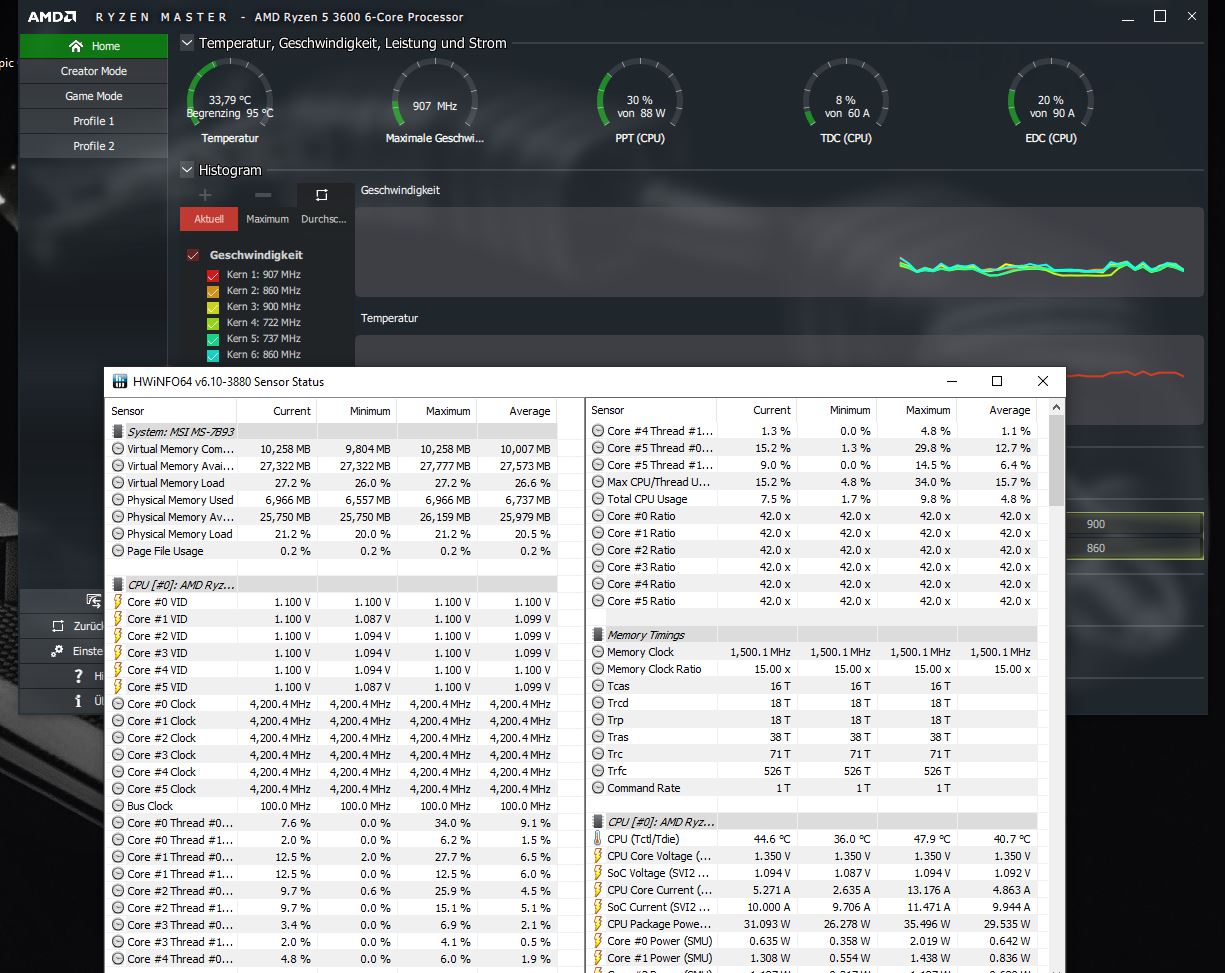Click the reset icon beside Zurück in sidebar
Image resolution: width=1225 pixels, height=973 pixels.
(x=58, y=626)
